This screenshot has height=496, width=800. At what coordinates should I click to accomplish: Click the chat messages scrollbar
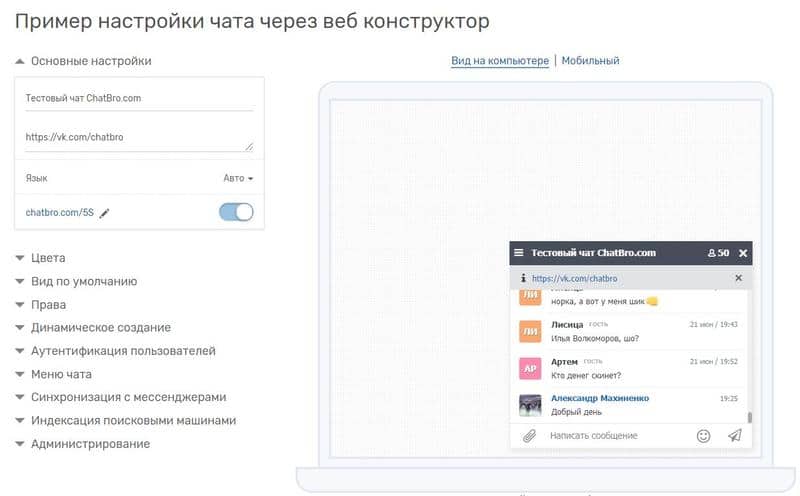(749, 417)
